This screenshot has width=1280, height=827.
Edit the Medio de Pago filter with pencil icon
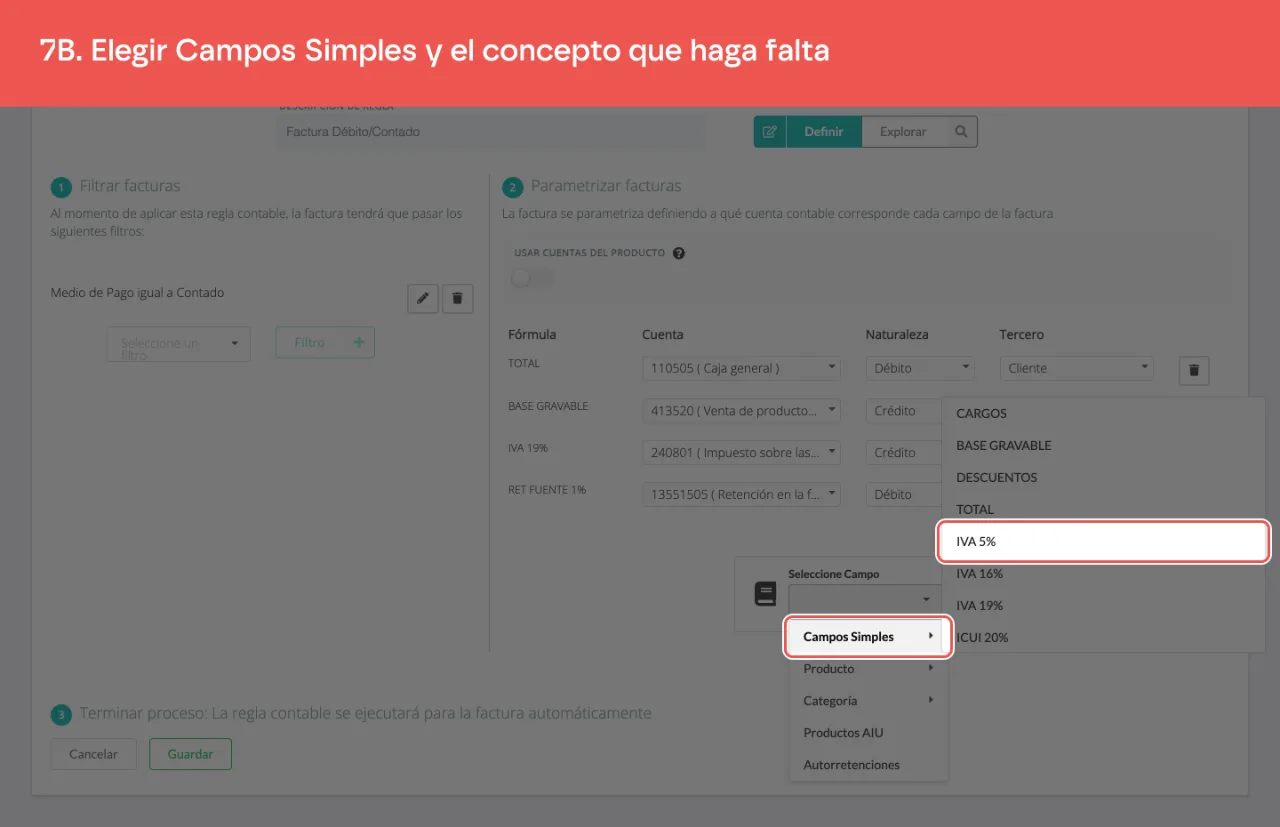[x=423, y=298]
